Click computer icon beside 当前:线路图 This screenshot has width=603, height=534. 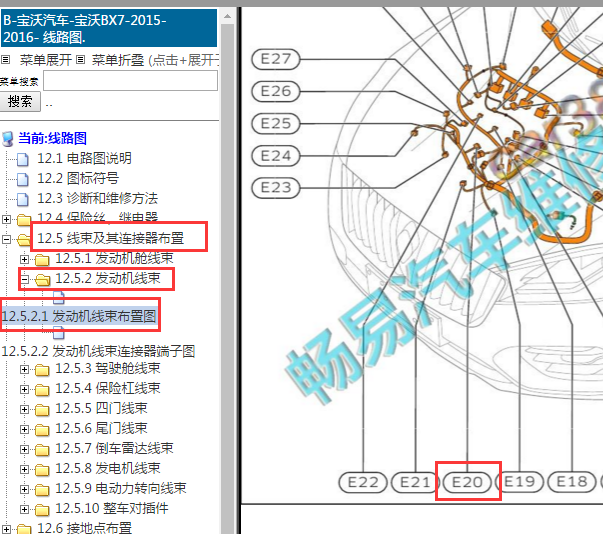pyautogui.click(x=8, y=139)
